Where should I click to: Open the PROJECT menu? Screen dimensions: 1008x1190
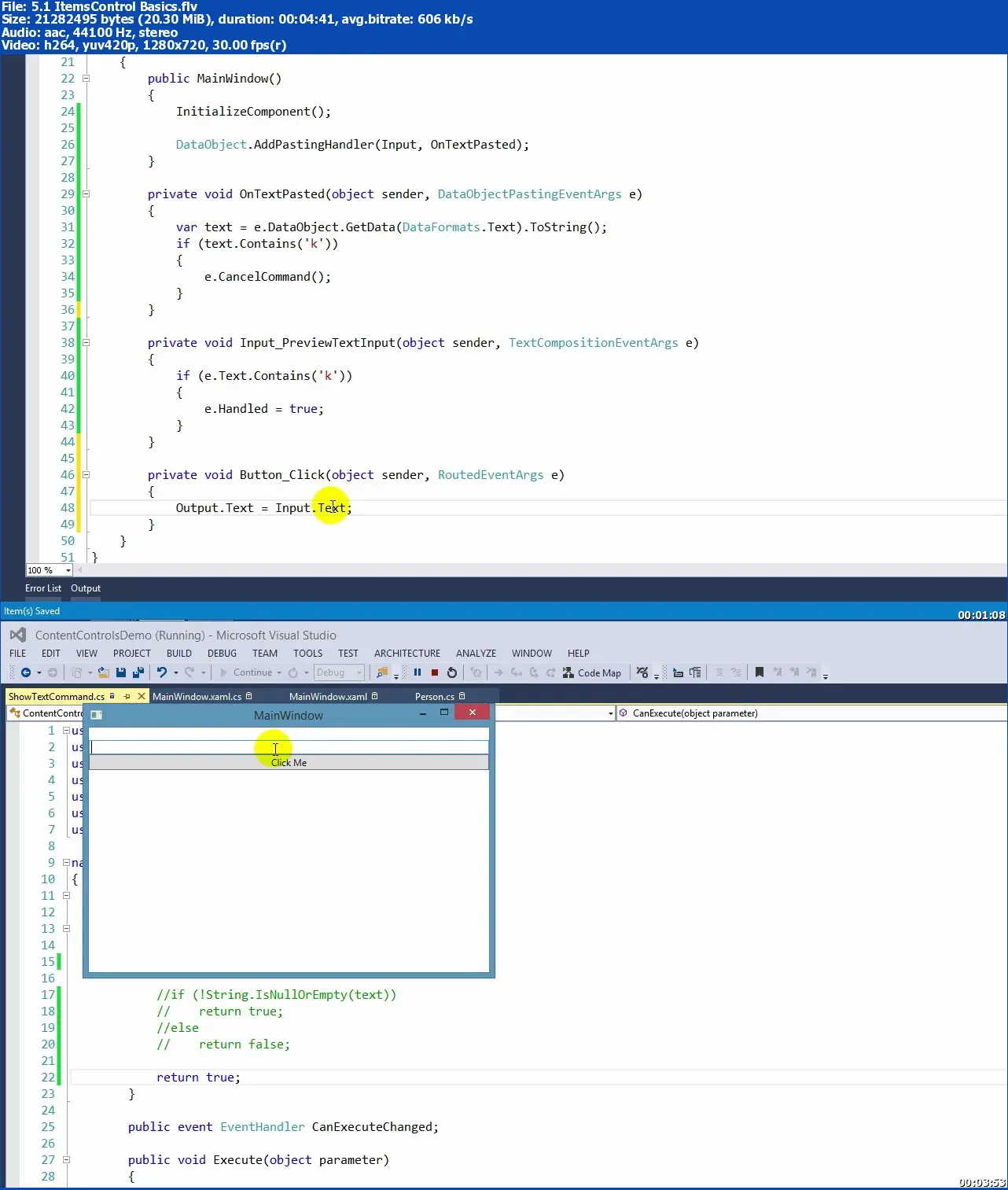(132, 654)
